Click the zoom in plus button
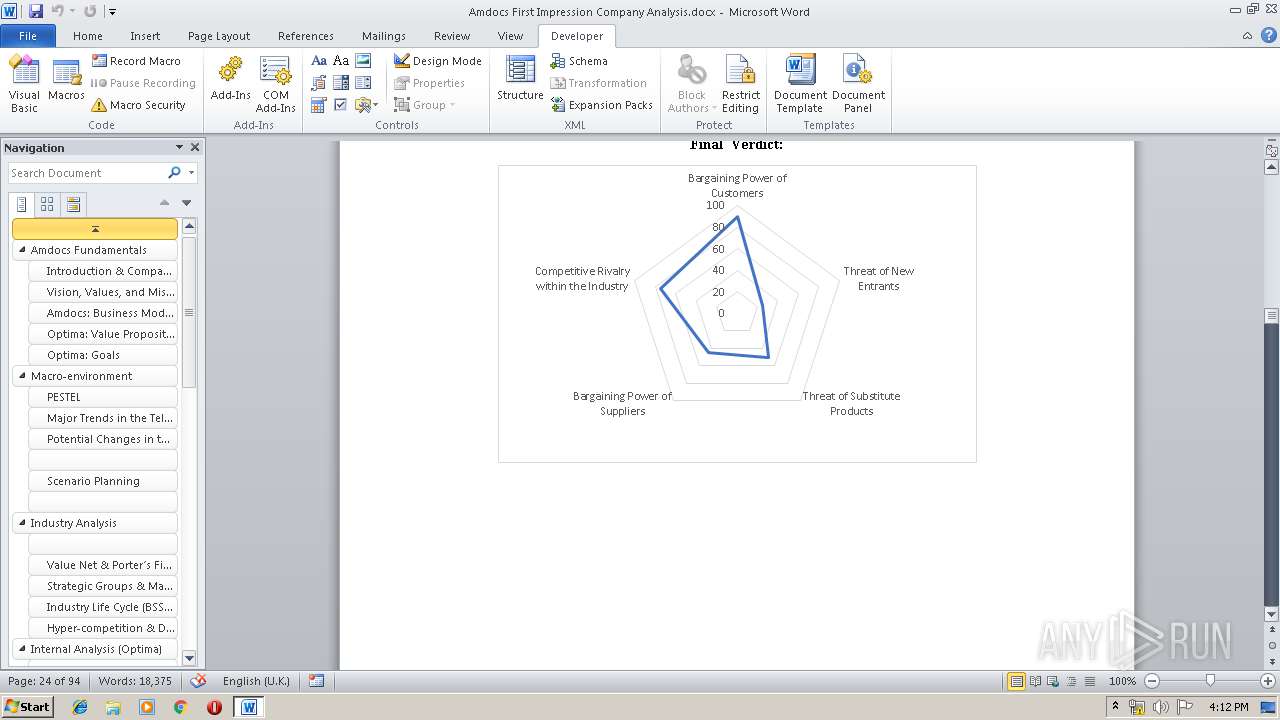1280x720 pixels. 1267,681
